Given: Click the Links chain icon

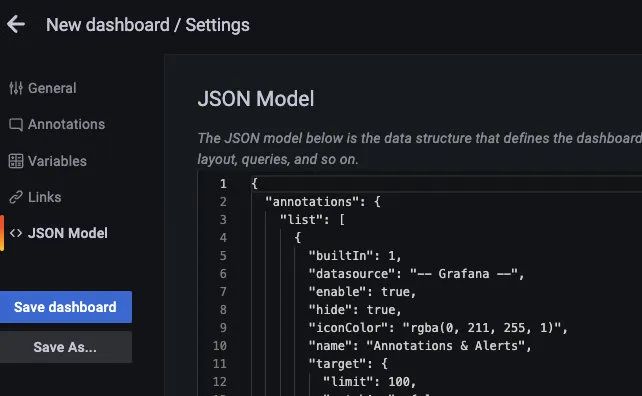Looking at the screenshot, I should (x=16, y=197).
